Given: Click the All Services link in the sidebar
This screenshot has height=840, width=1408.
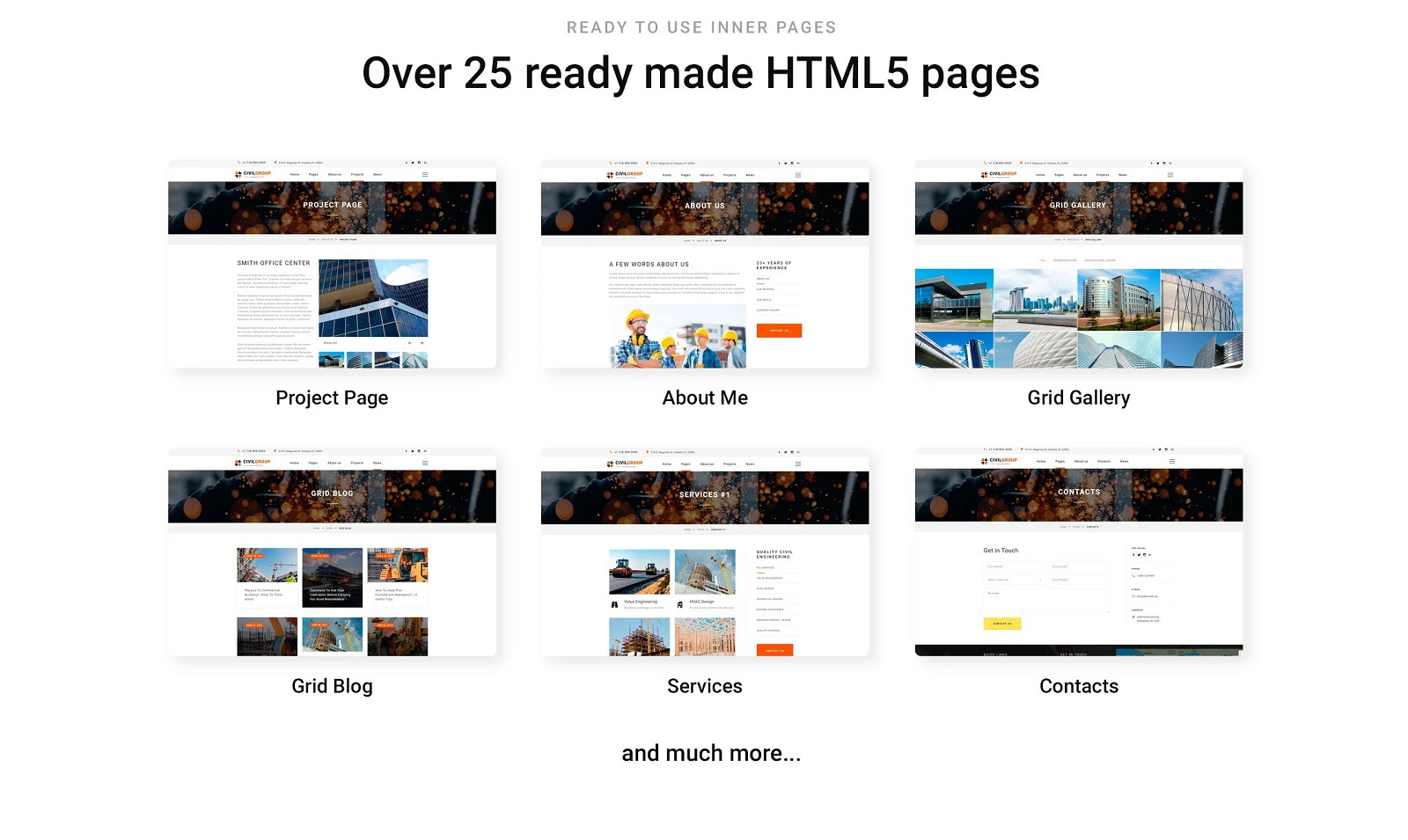Looking at the screenshot, I should [x=766, y=567].
